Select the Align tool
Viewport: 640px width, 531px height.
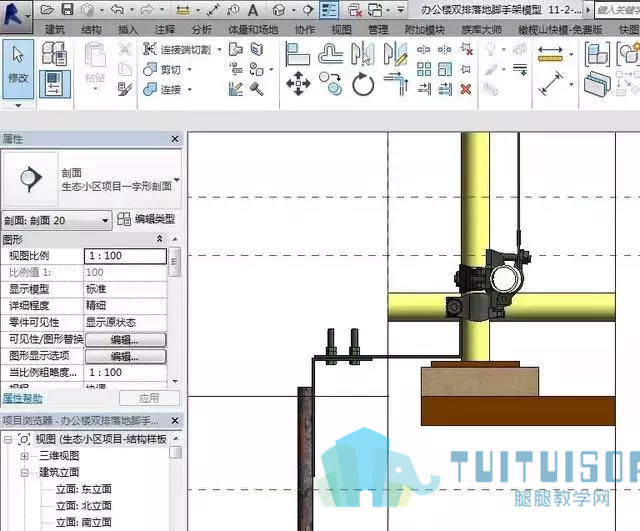(298, 54)
